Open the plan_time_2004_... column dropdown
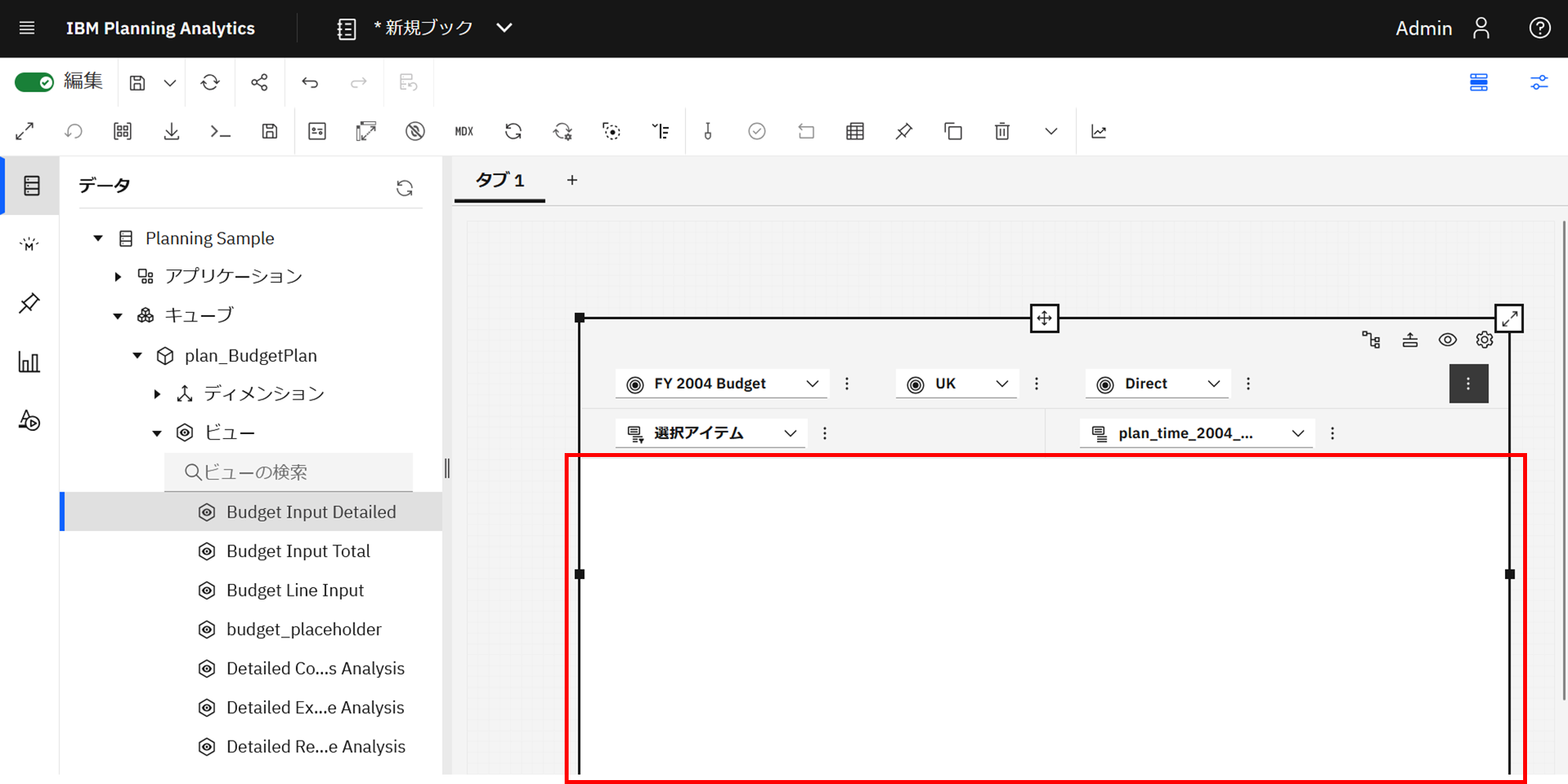The width and height of the screenshot is (1568, 784). 1197,433
